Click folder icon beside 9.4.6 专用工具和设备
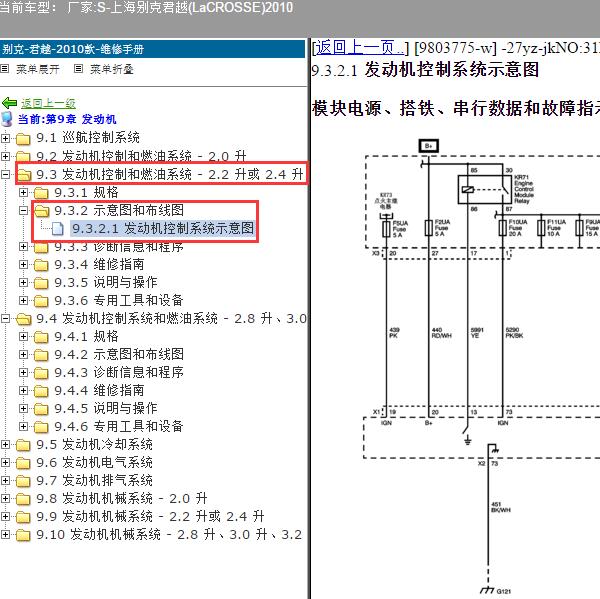Viewport: 600px width, 599px height. click(x=41, y=427)
